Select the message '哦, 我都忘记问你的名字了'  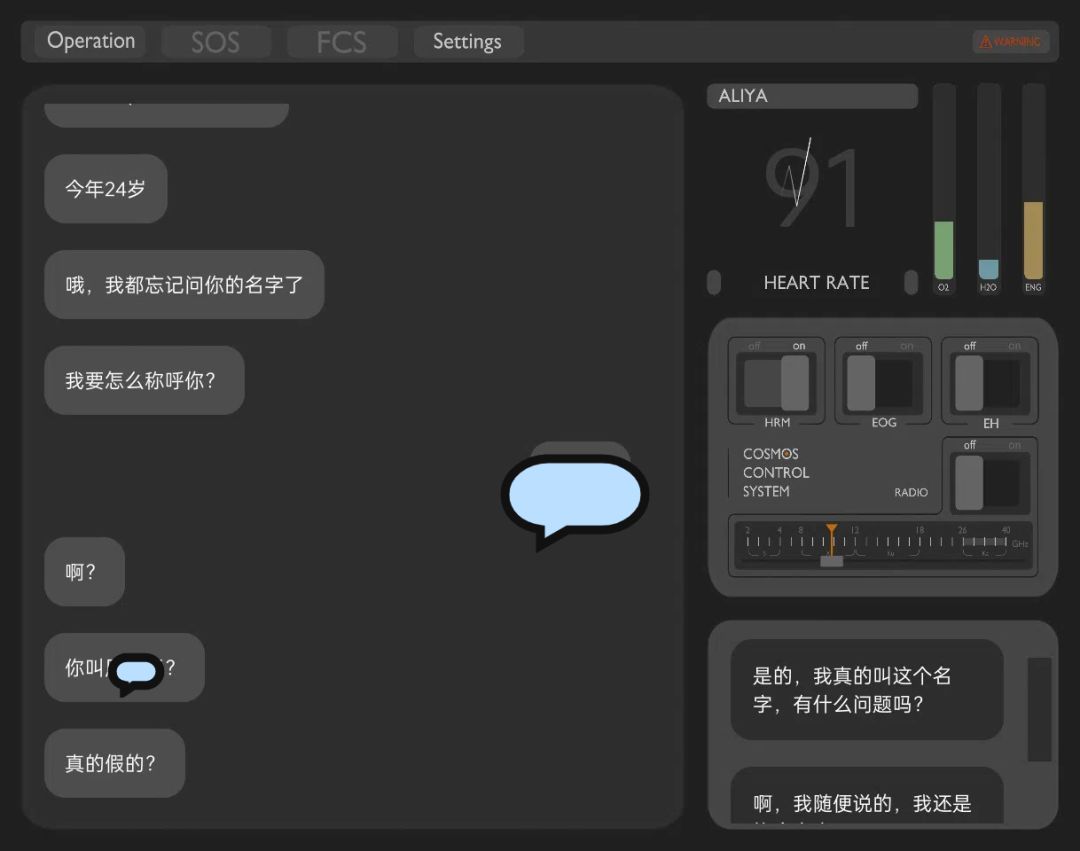coord(184,284)
